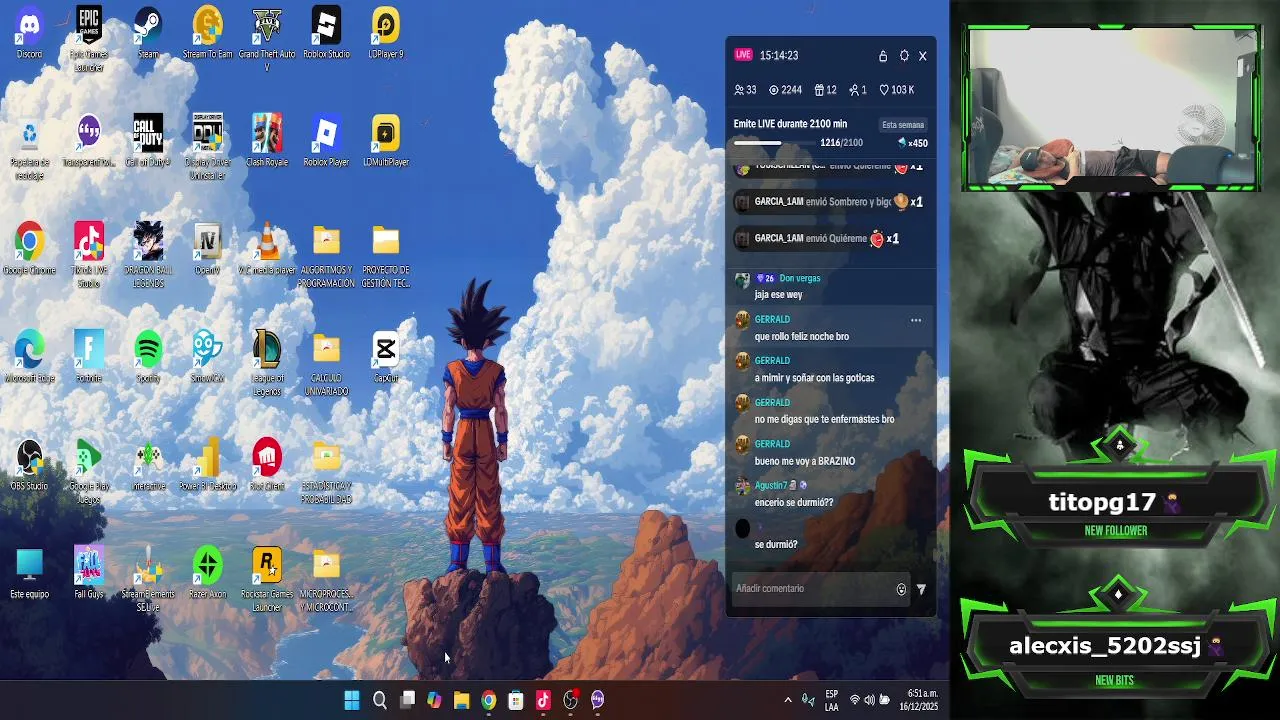Select the ESTADISTICA Y PROBABILIDAD folder
Screen dimensions: 1280x720
326,471
